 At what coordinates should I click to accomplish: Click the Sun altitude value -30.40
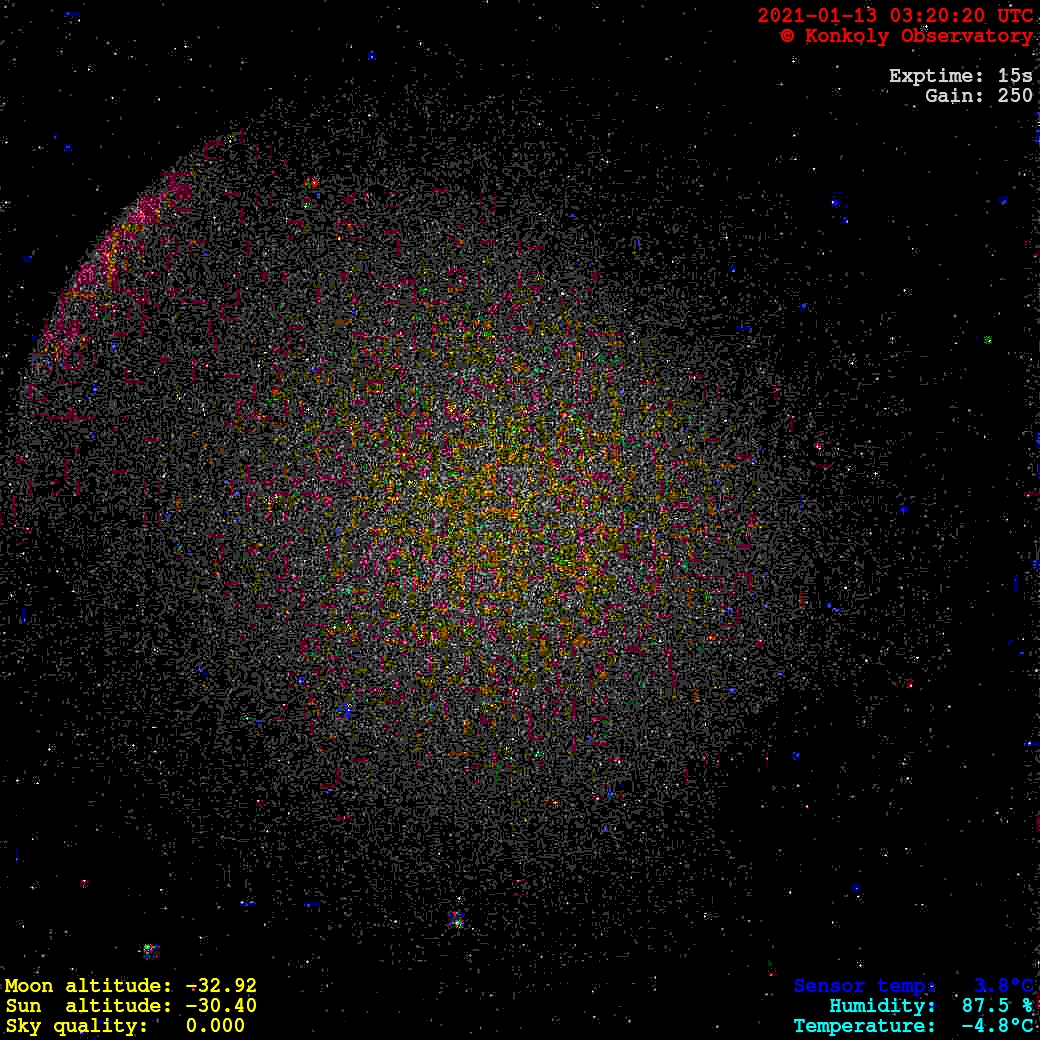(221, 1006)
